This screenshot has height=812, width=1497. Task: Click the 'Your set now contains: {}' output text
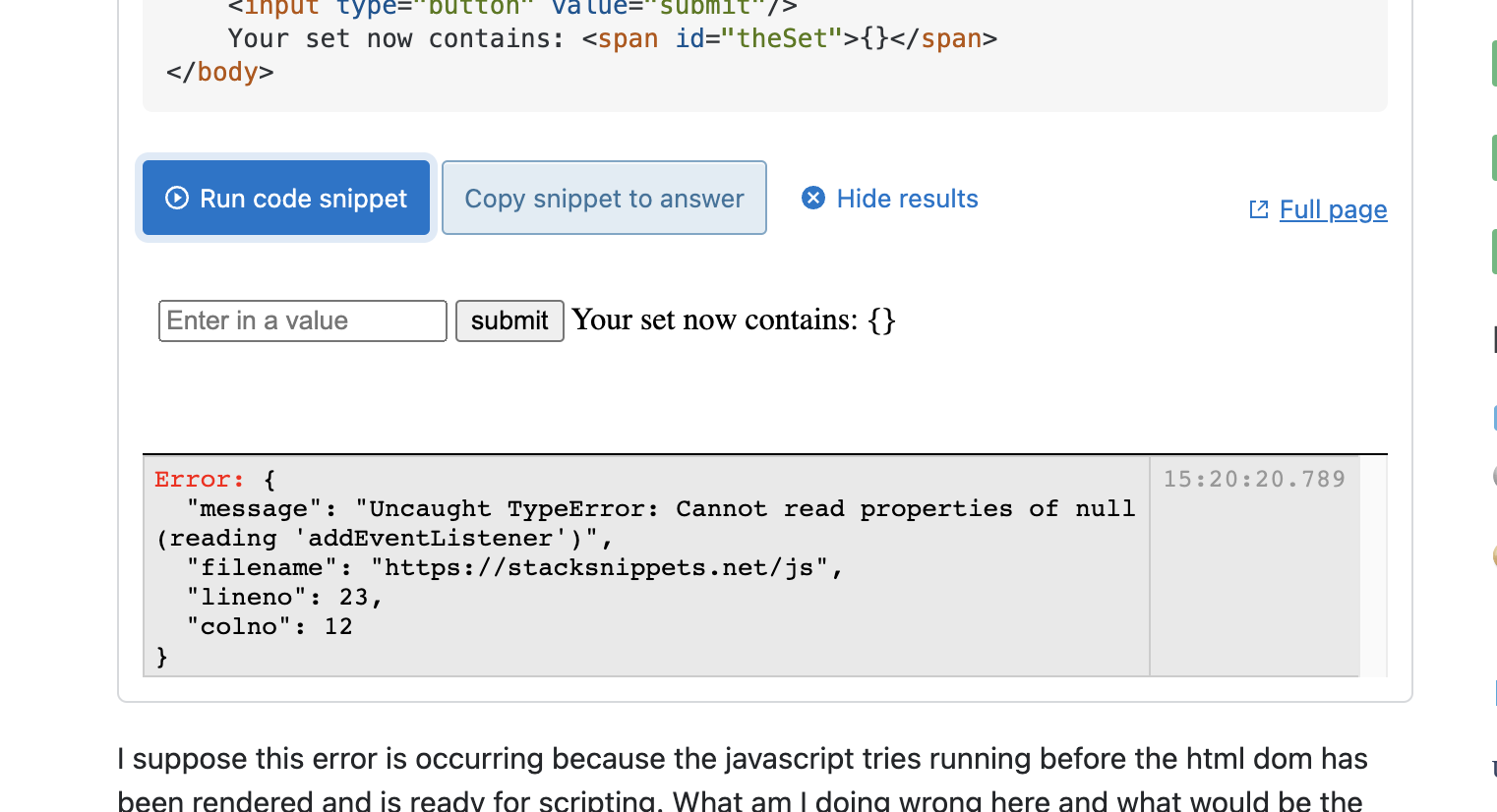(733, 320)
